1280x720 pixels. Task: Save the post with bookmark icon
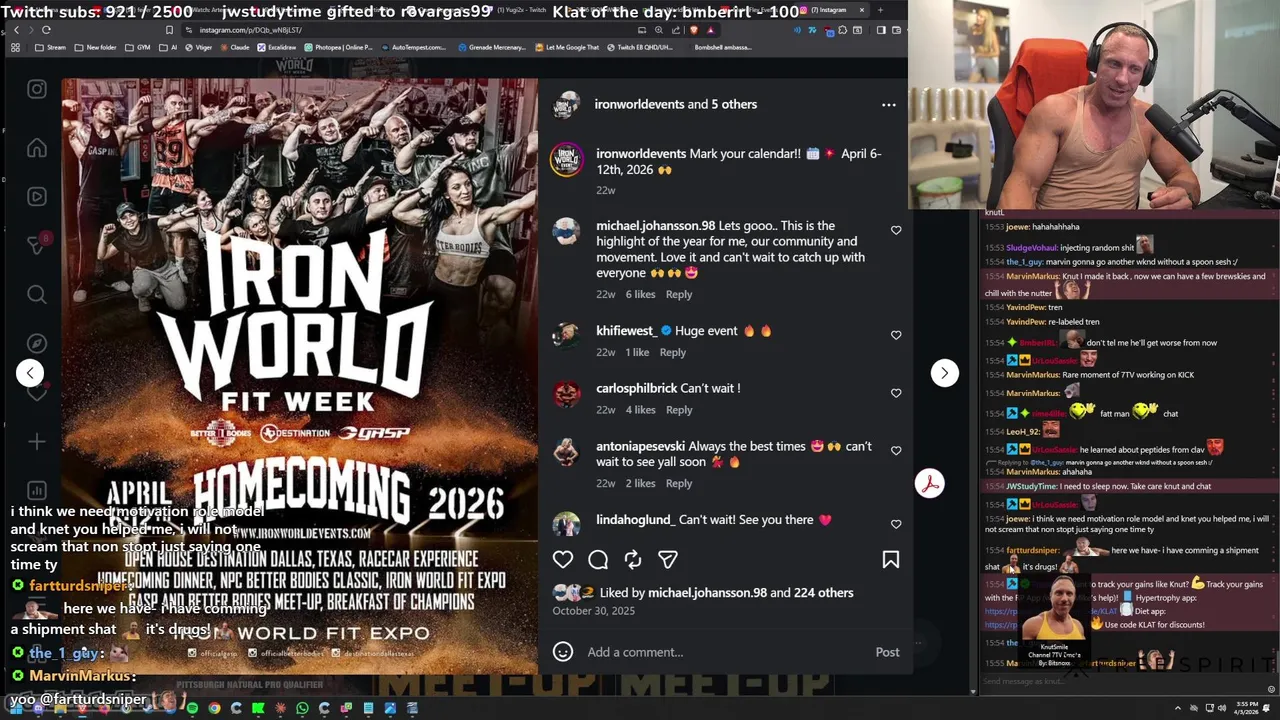tap(890, 560)
